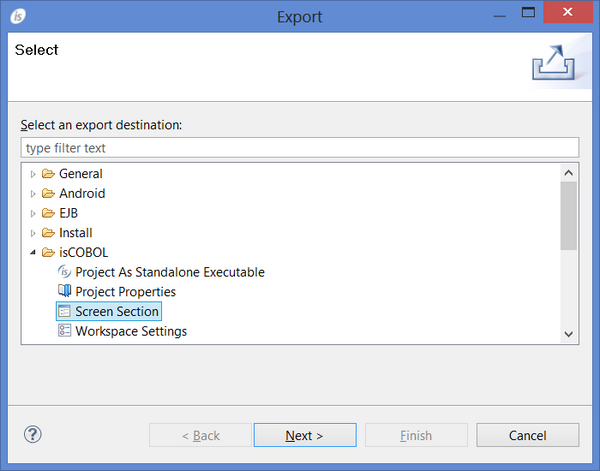Select Project Properties in the list
The width and height of the screenshot is (600, 471).
[x=125, y=292]
